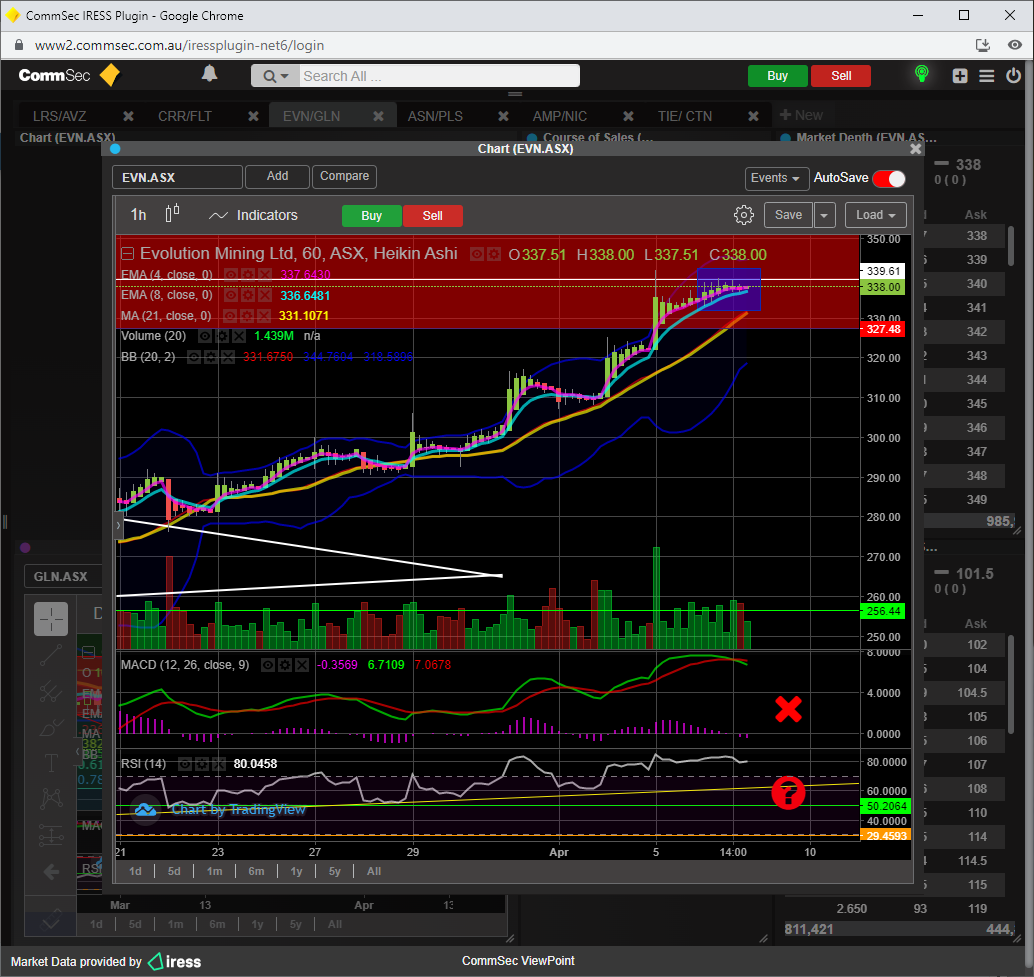Open dropdown arrow beside Save button
The image size is (1034, 977).
click(x=824, y=215)
